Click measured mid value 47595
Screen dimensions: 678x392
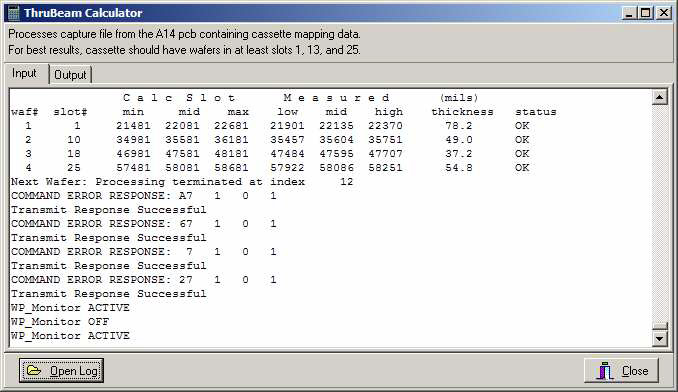[x=336, y=153]
